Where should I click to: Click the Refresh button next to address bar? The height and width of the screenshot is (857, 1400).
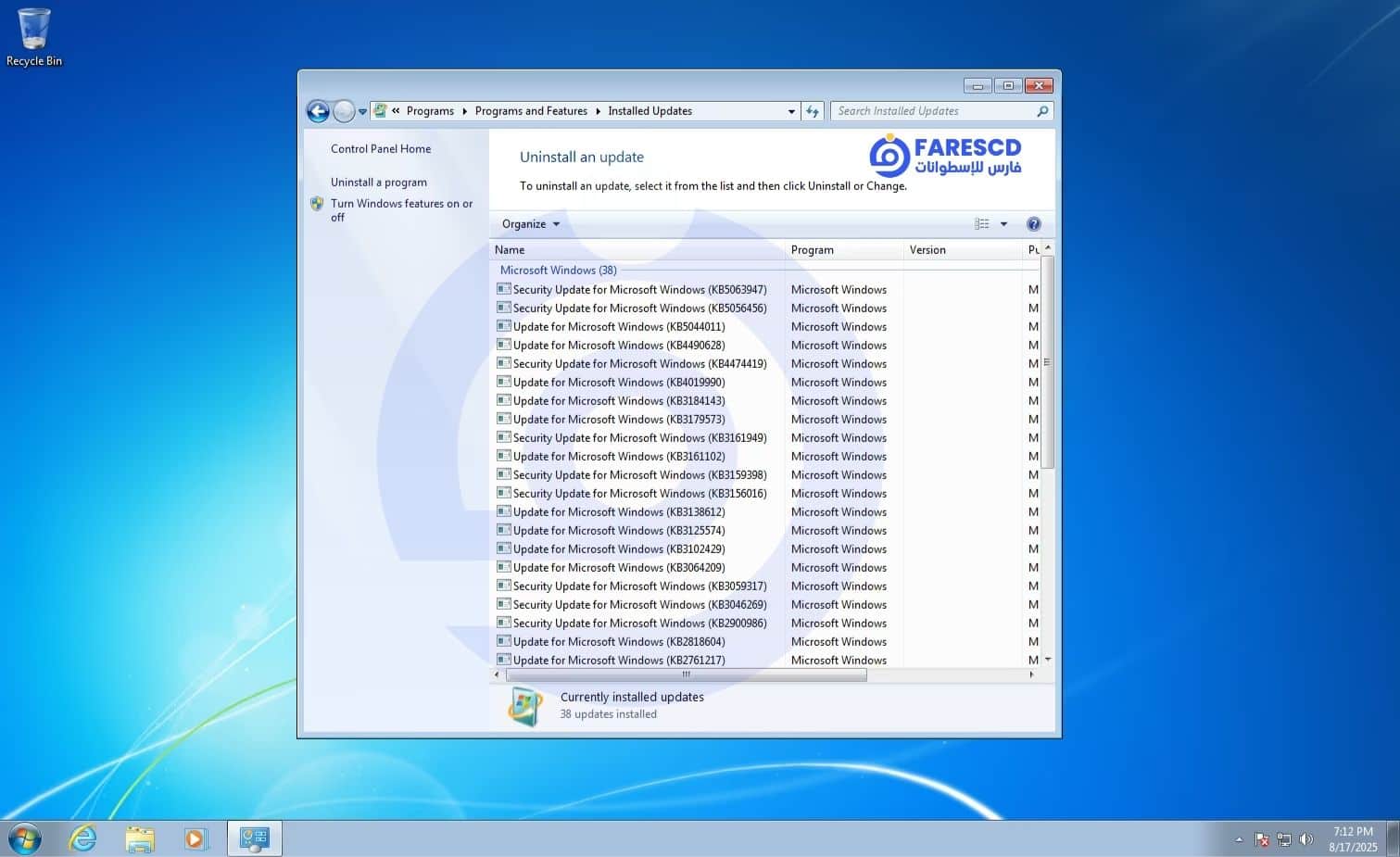coord(813,111)
